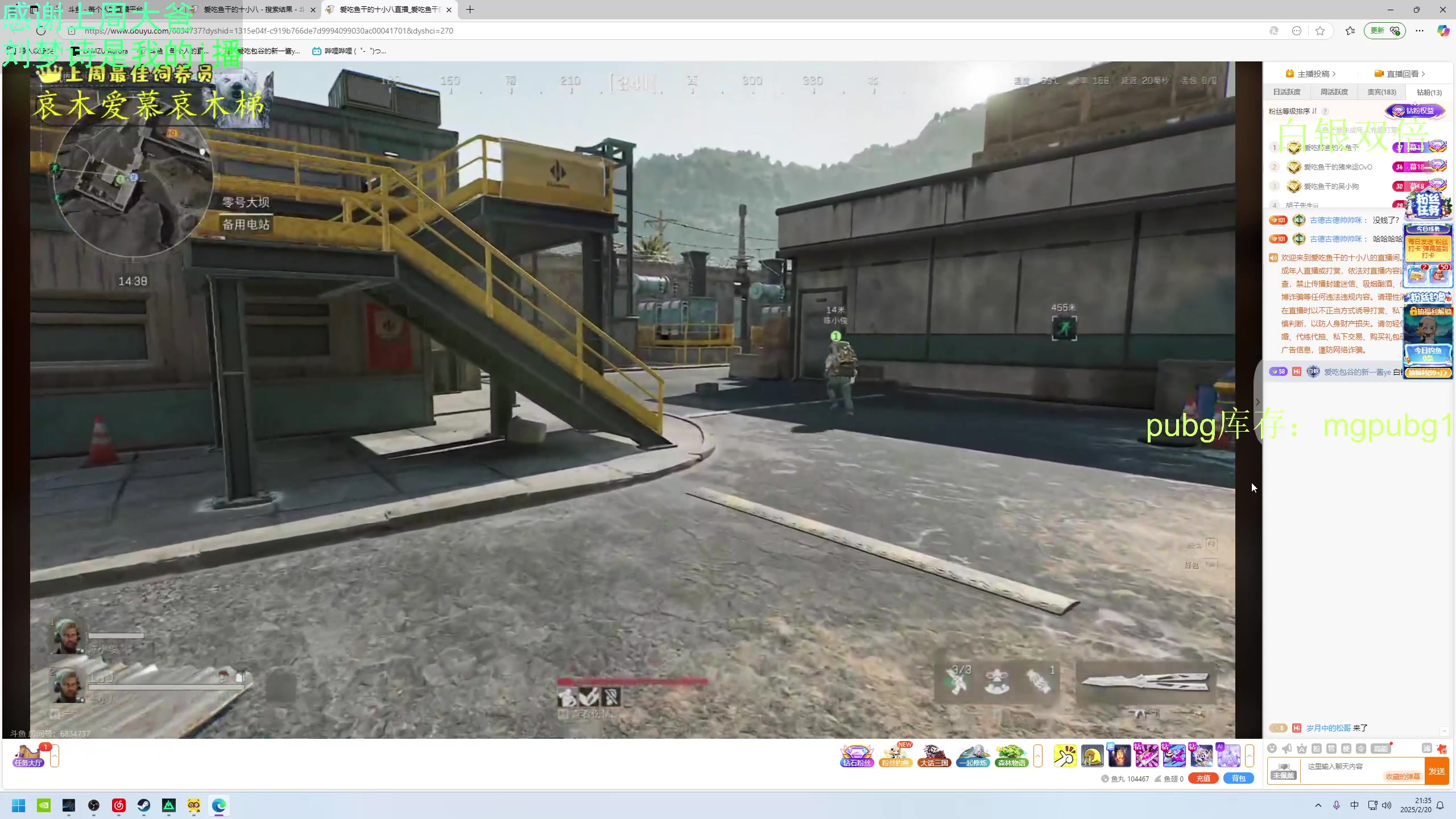Open the taskbar clock and date

click(x=1416, y=805)
